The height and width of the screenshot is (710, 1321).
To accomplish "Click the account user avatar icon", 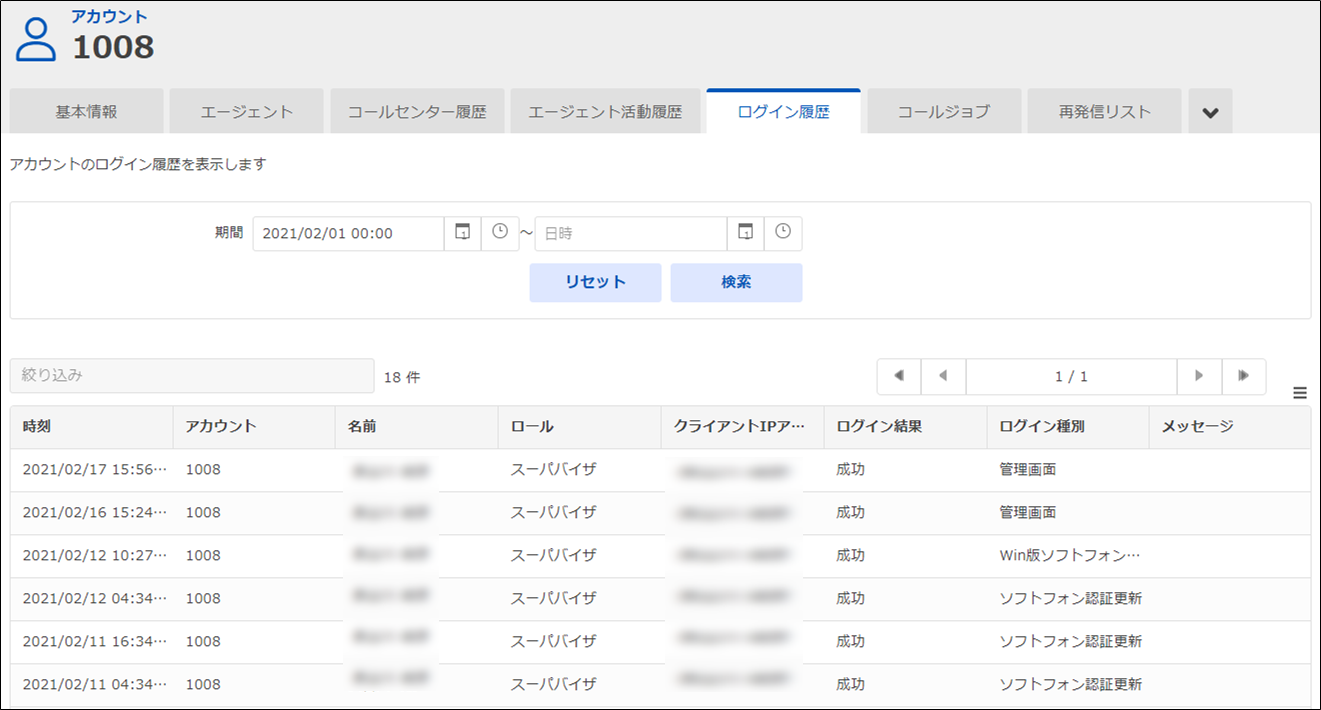I will pos(36,38).
